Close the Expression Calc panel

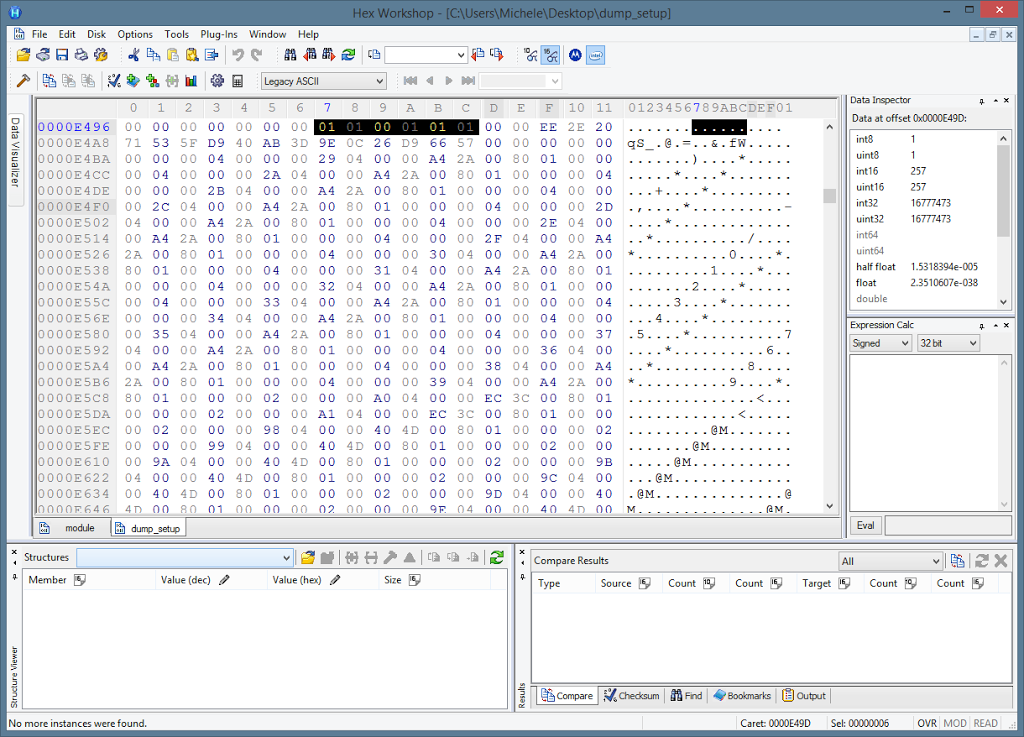[x=1006, y=325]
